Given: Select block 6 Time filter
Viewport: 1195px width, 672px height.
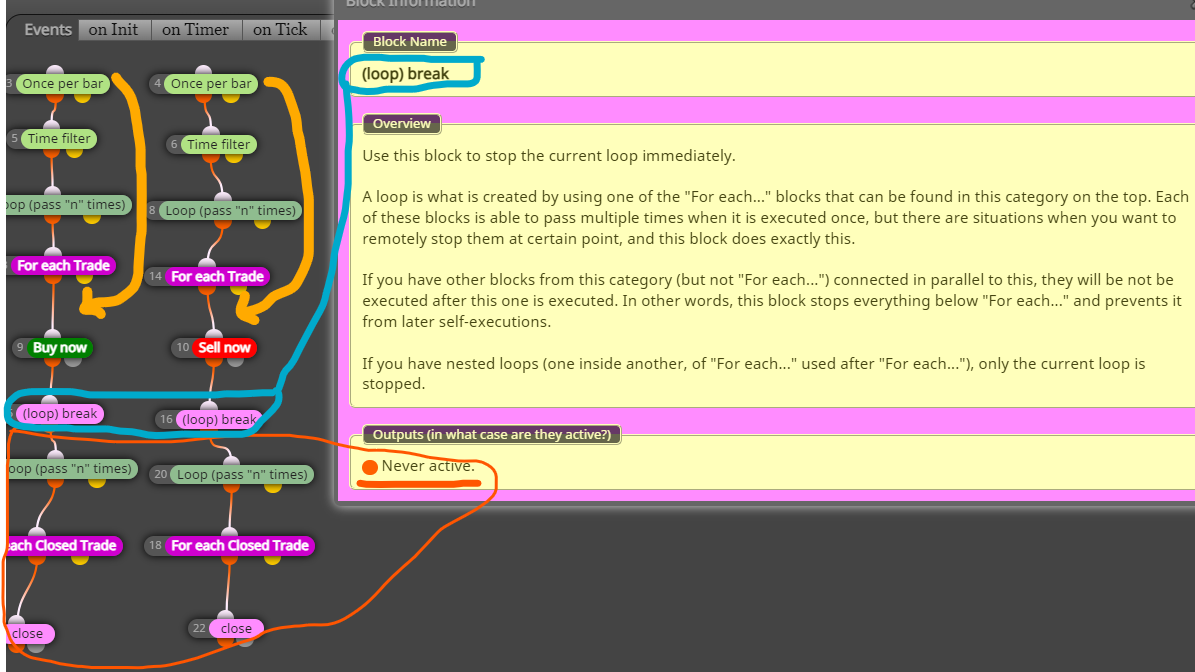Looking at the screenshot, I should coord(219,145).
